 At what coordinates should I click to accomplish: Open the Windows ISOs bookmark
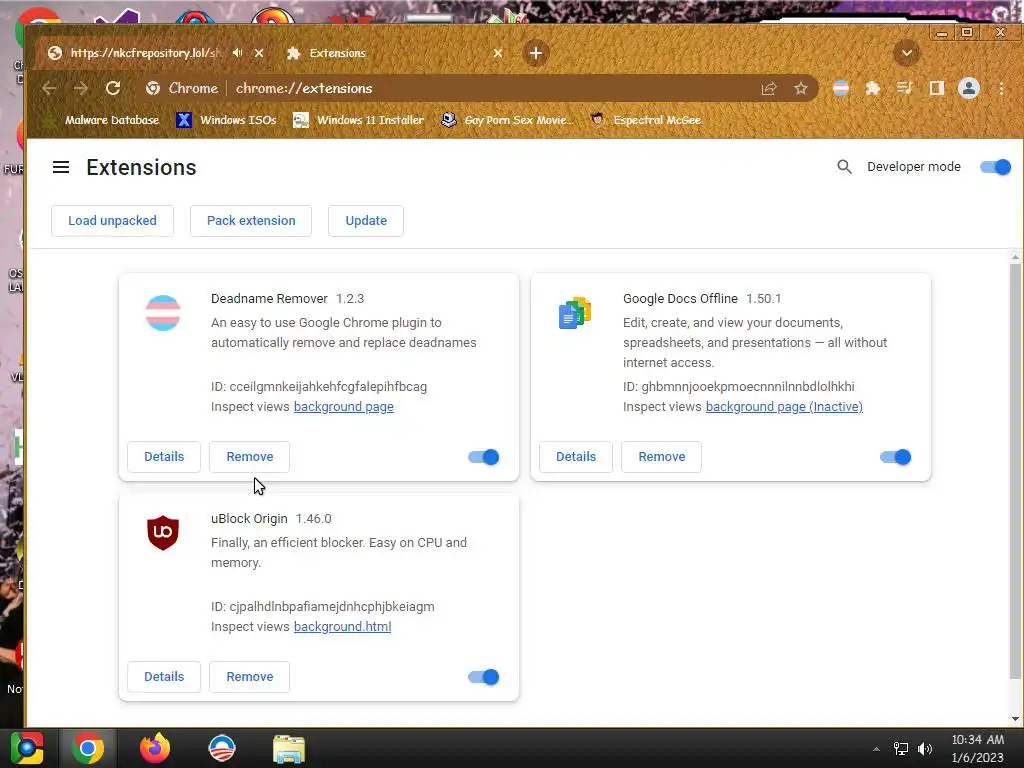[227, 120]
